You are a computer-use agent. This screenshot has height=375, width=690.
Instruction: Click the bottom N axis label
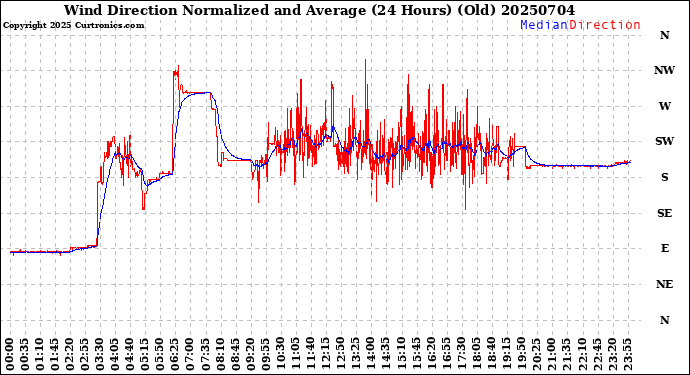pos(664,320)
